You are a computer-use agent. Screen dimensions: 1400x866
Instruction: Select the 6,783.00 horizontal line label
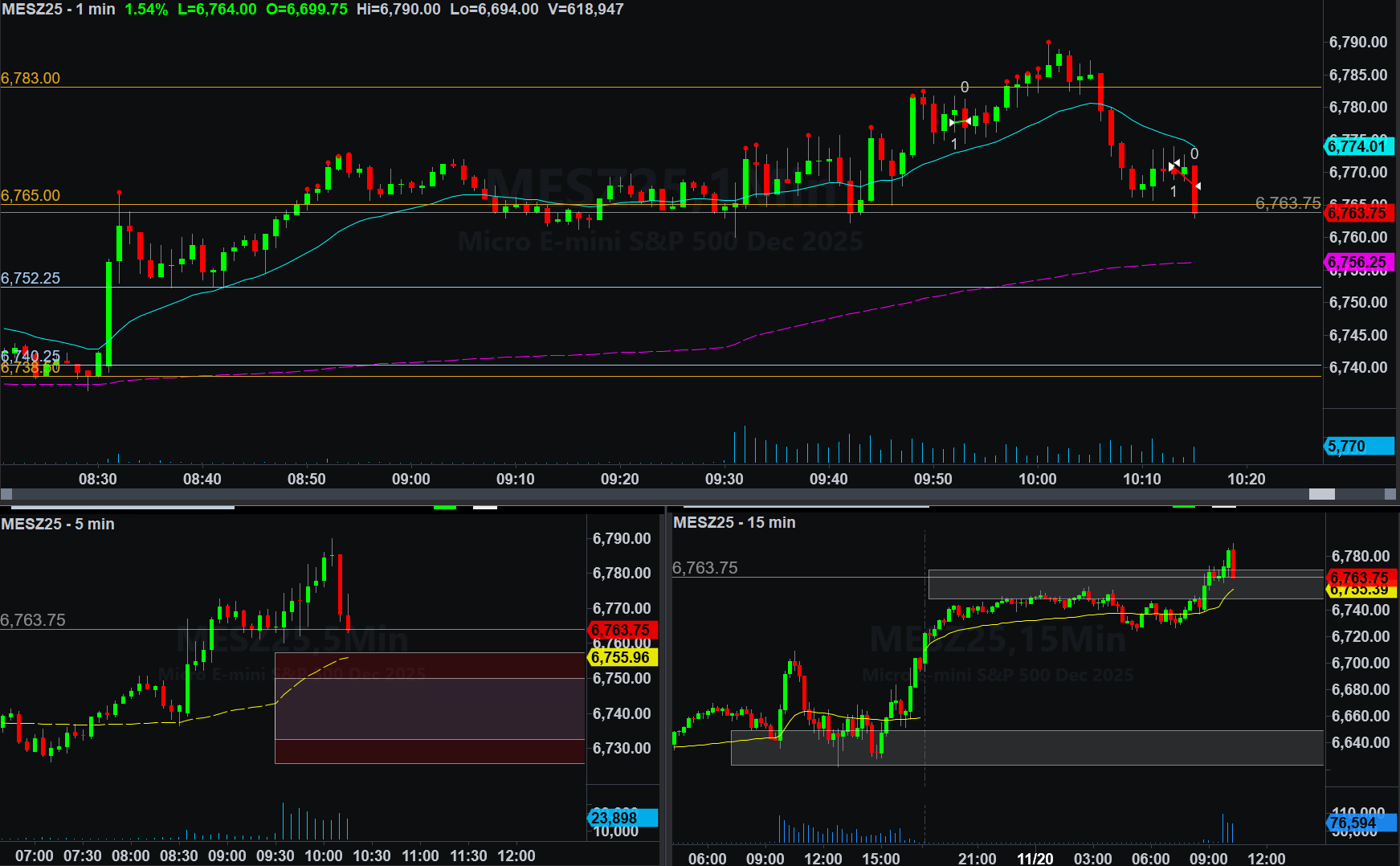tap(31, 78)
